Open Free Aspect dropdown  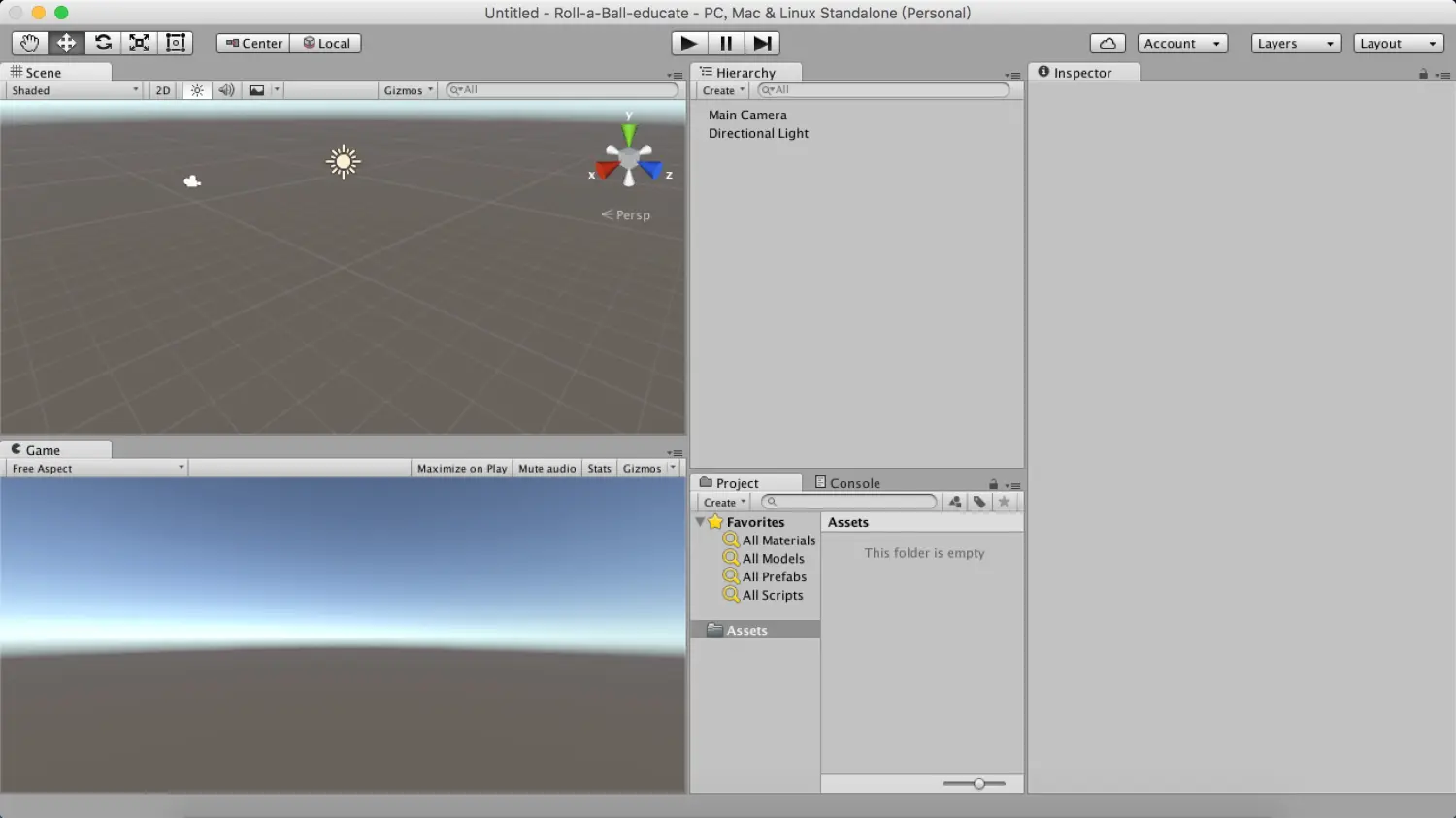[x=97, y=468]
